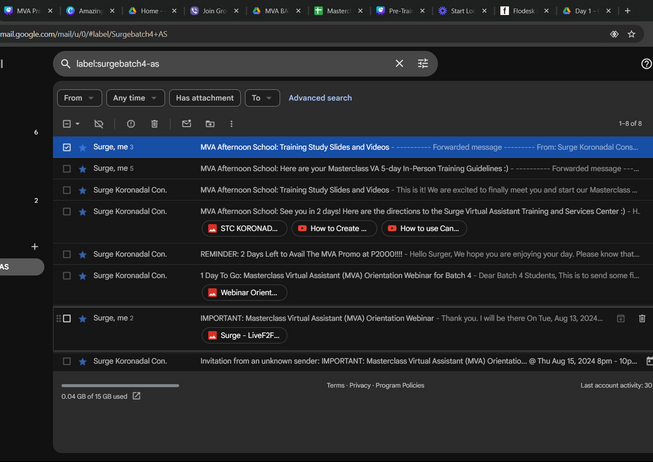Tick checkbox for Invitation from unknown sender email

point(67,361)
